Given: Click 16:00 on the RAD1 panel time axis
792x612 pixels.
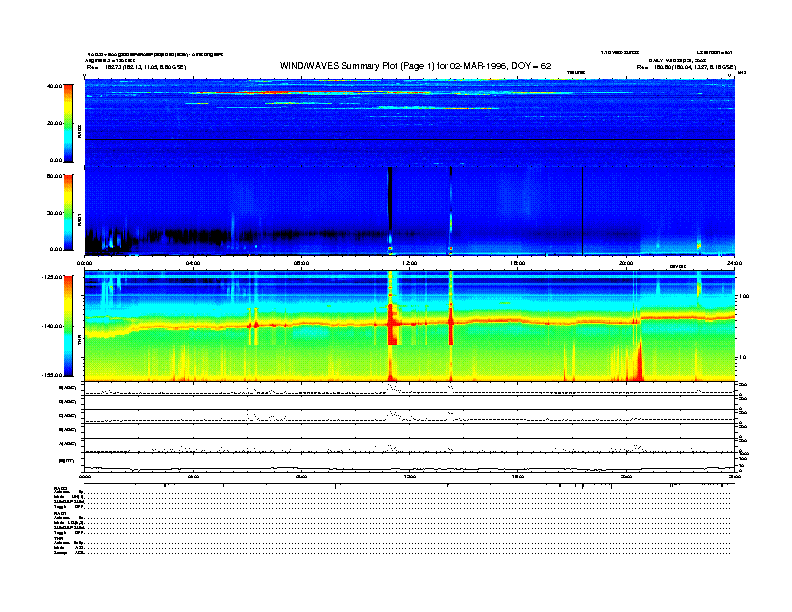Looking at the screenshot, I should [518, 263].
